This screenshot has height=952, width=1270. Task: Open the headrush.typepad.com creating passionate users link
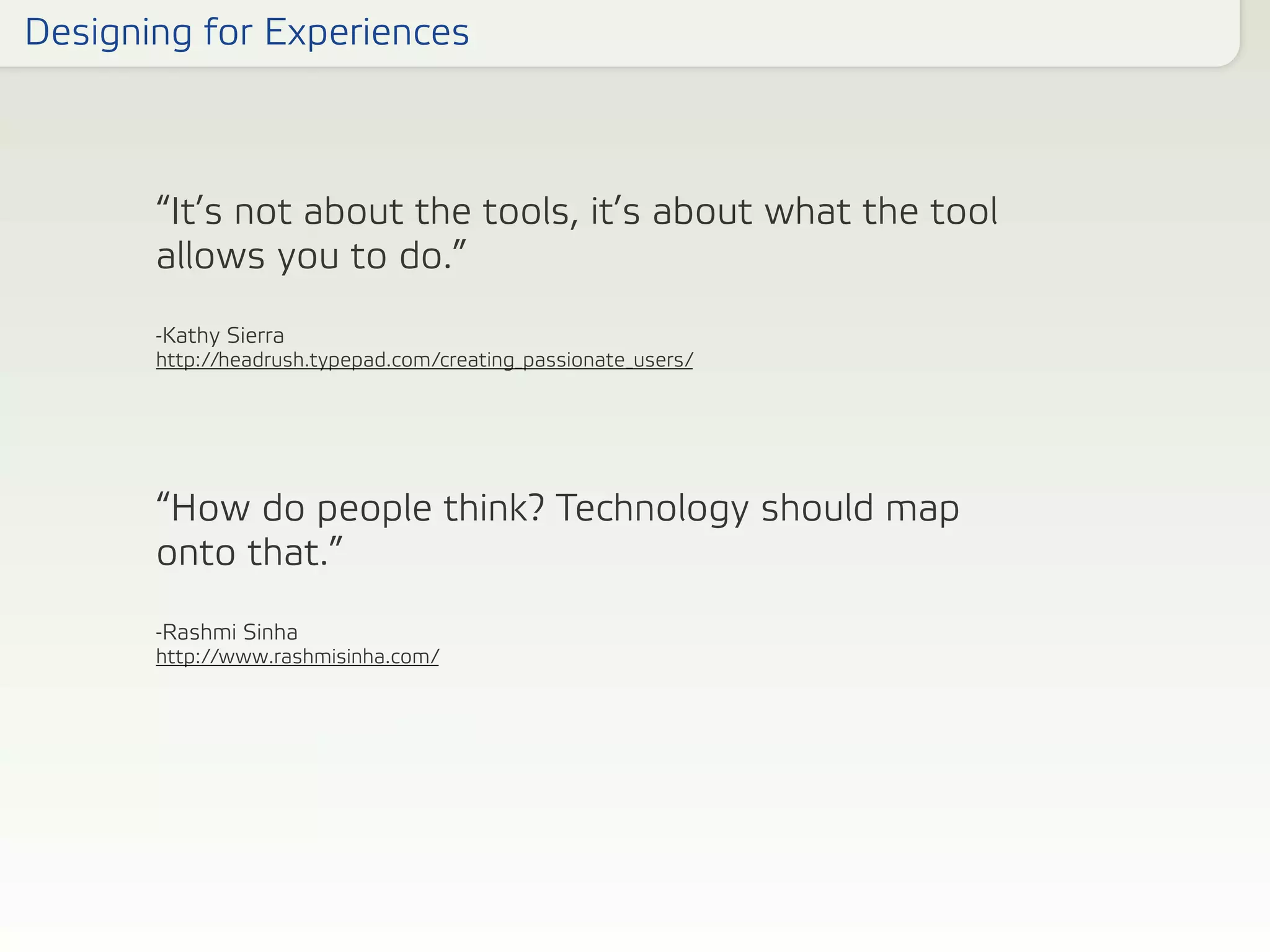coord(424,360)
